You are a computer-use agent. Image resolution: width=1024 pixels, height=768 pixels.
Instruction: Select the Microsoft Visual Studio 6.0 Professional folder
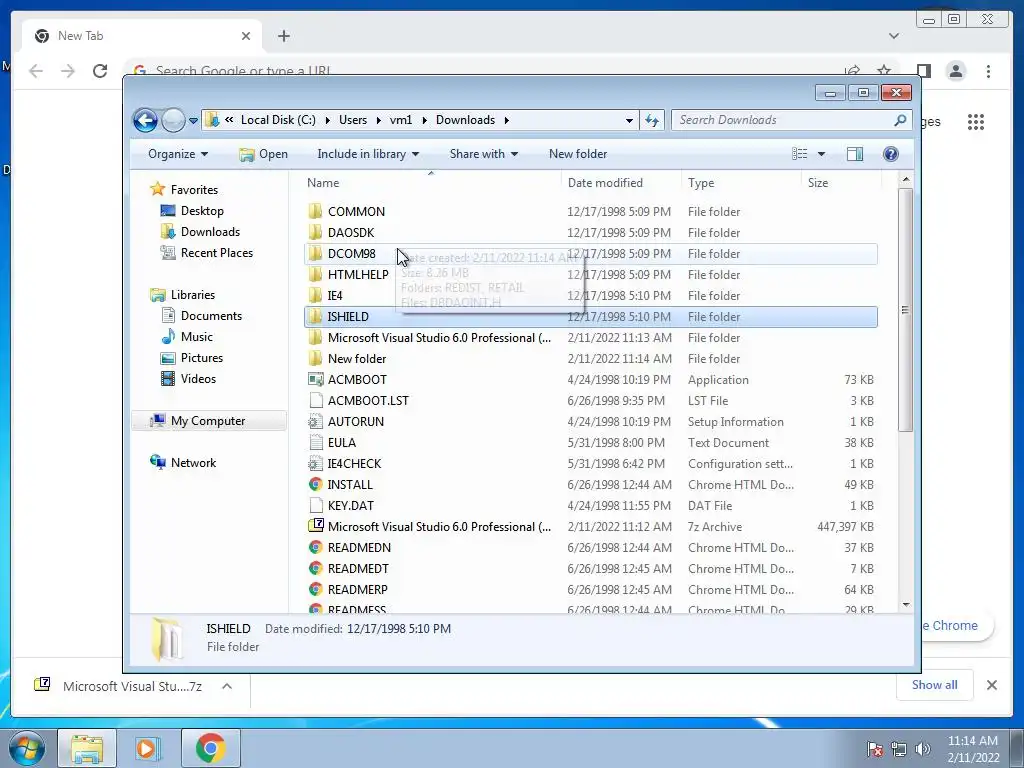439,338
